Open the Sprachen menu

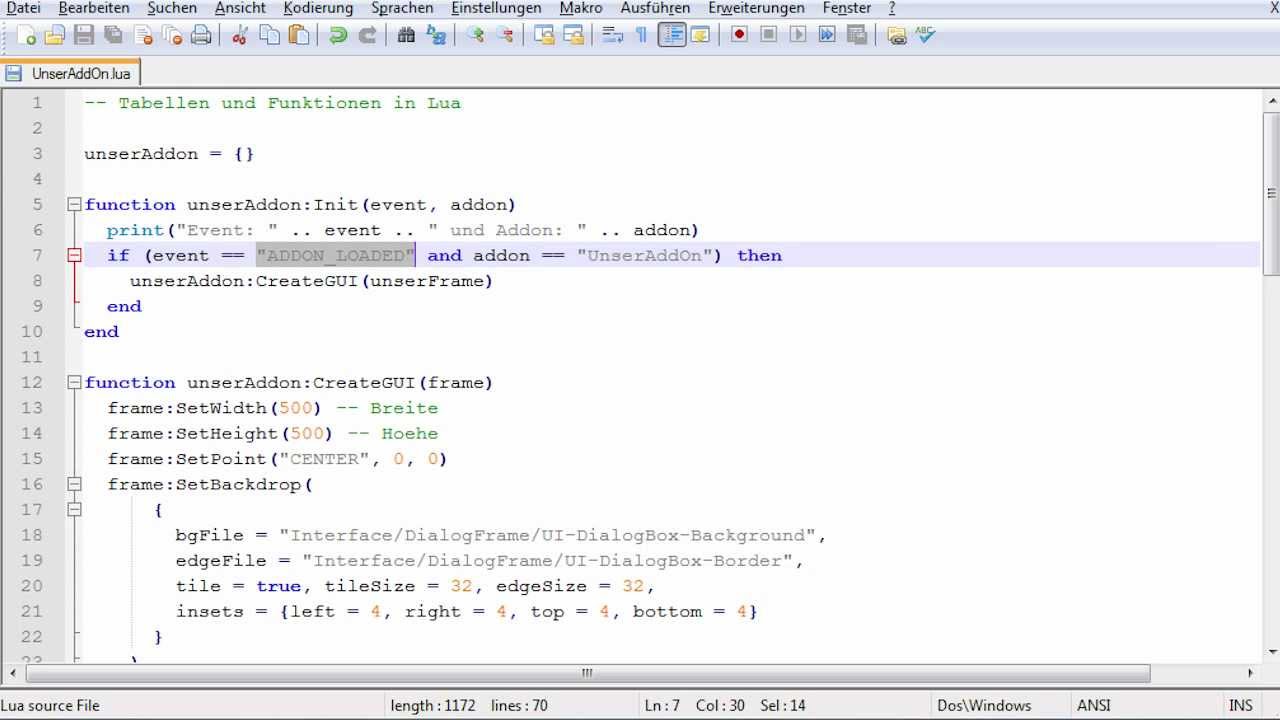pyautogui.click(x=402, y=8)
